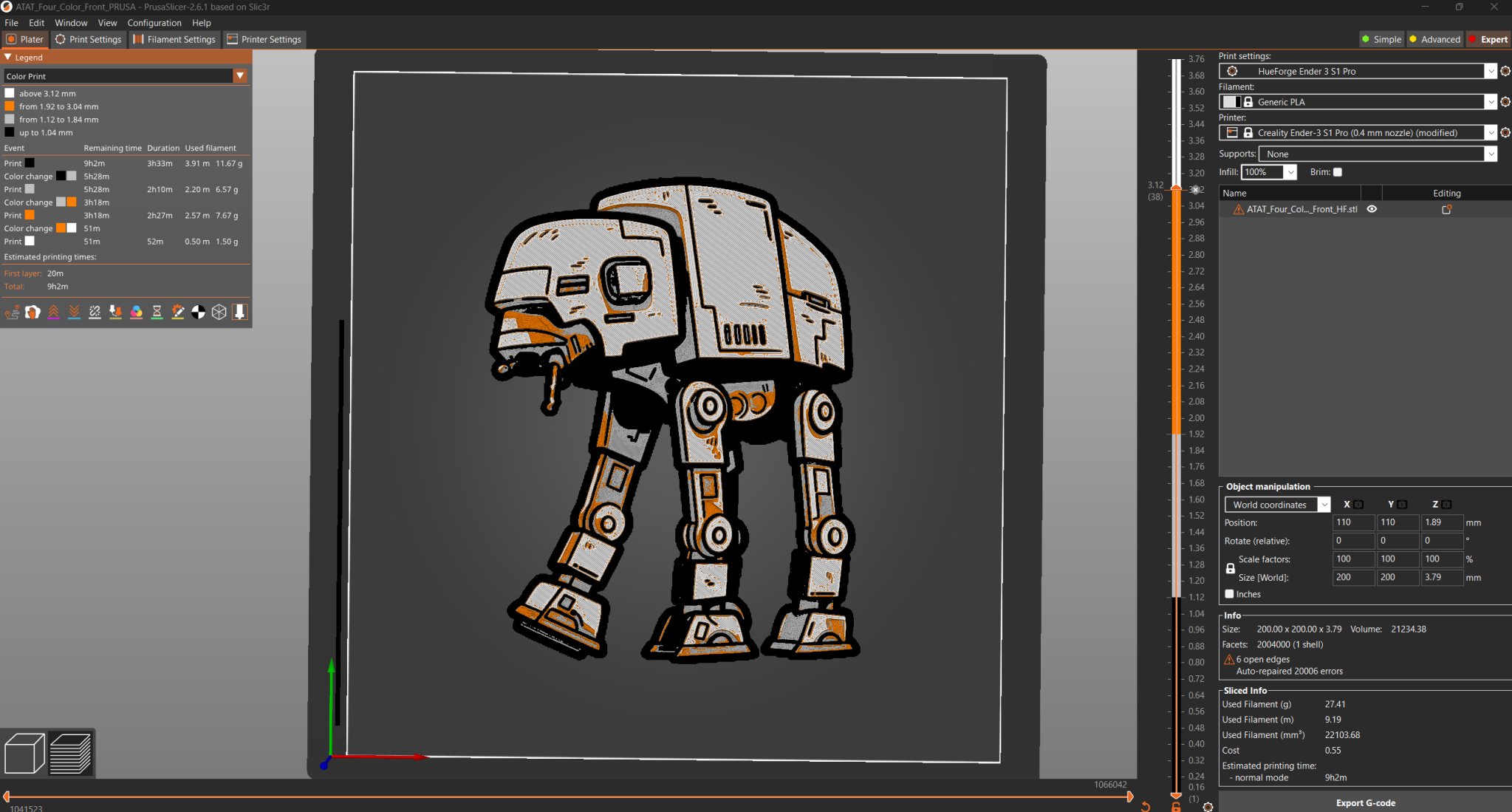Toggle pause prints hourglass icon

coord(157,312)
